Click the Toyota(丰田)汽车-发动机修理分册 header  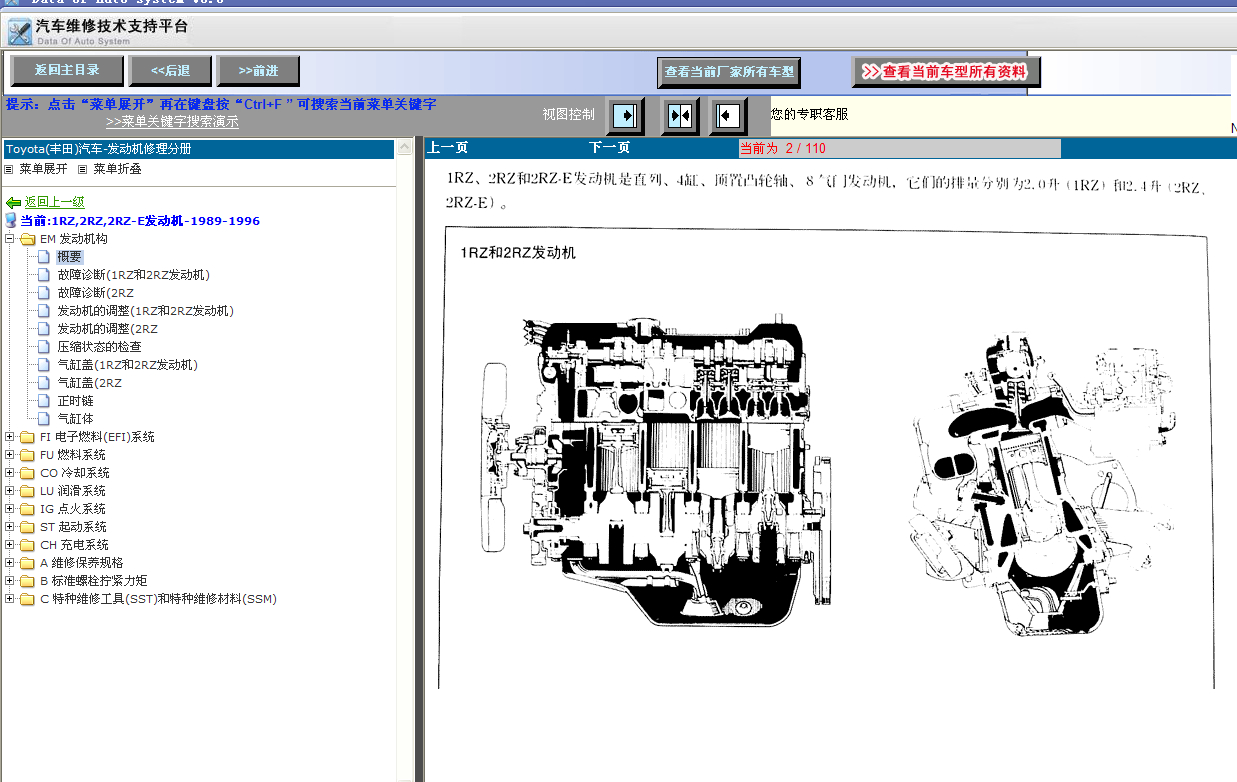tap(198, 149)
